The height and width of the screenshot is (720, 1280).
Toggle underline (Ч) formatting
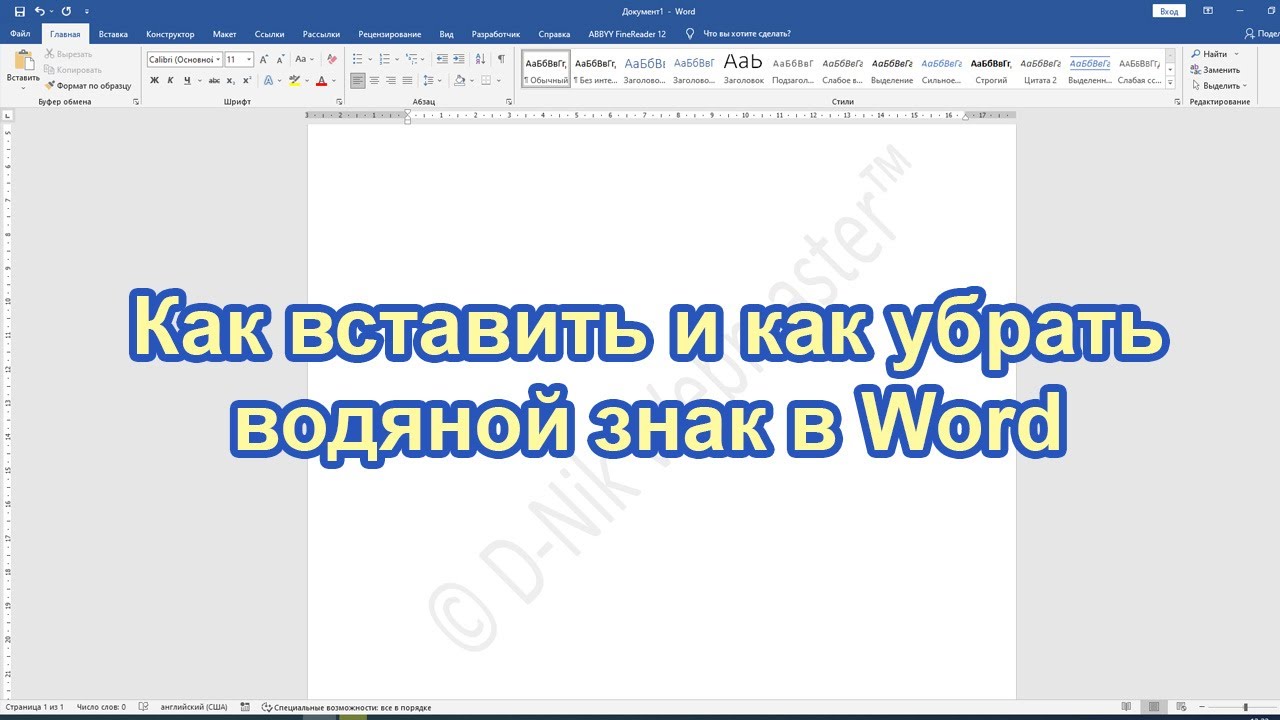[187, 80]
